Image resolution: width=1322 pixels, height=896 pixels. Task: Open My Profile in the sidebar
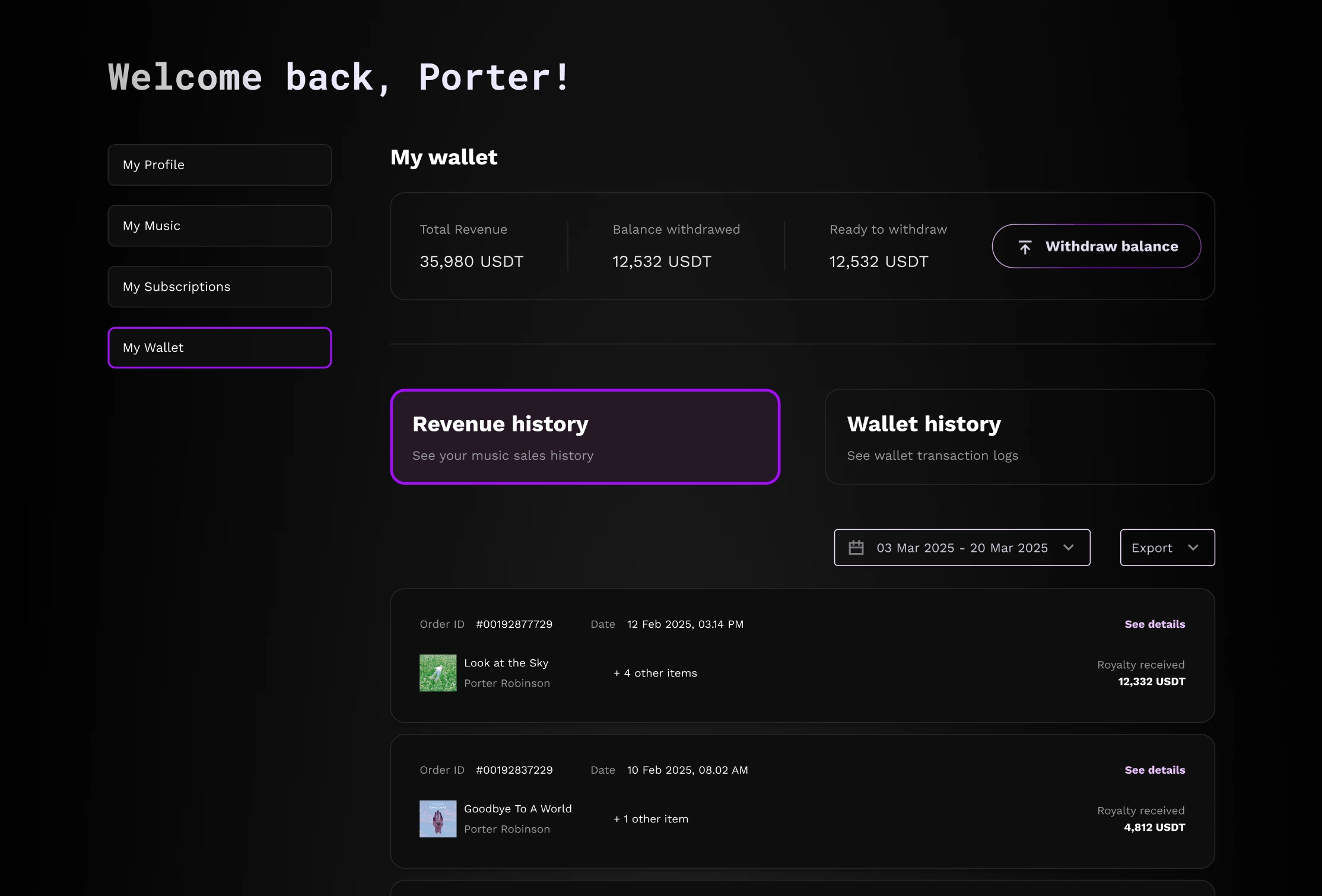click(x=220, y=165)
